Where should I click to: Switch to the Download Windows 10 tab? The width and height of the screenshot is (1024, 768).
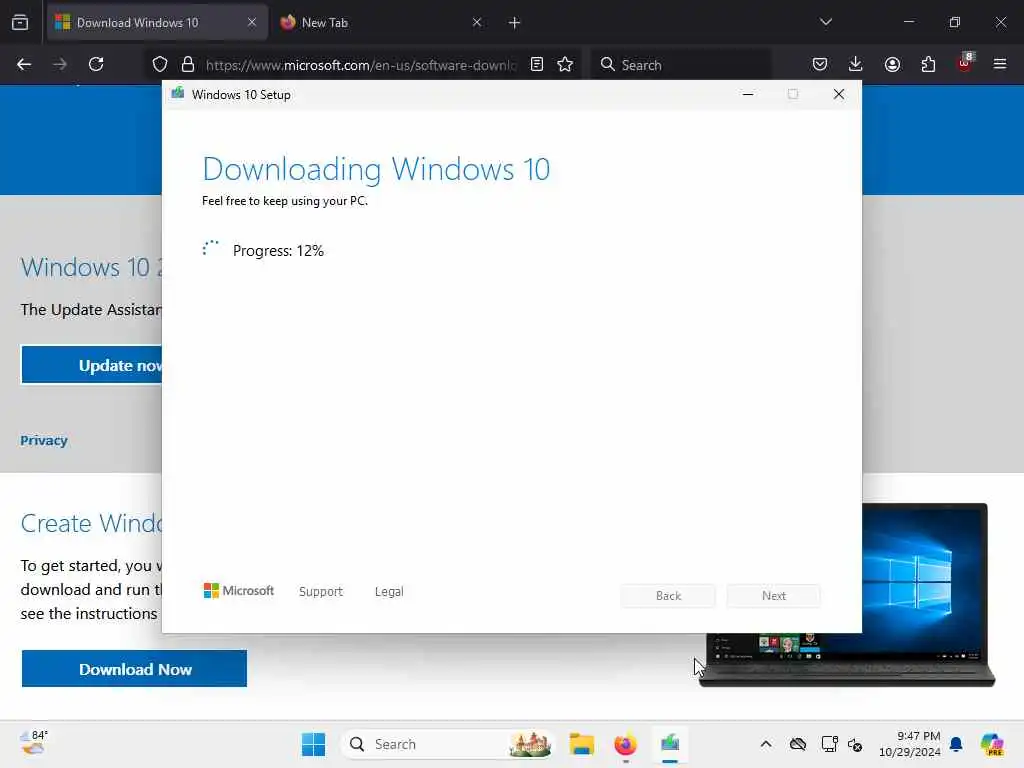157,23
